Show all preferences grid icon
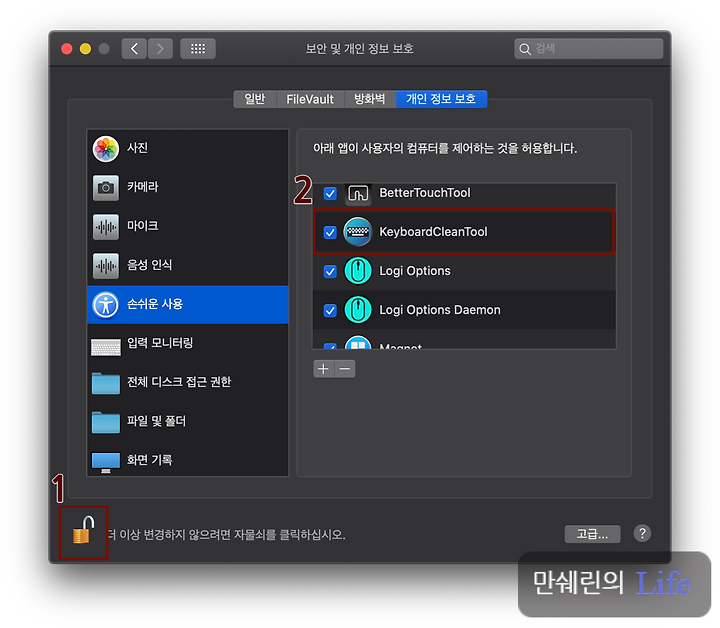 (198, 49)
